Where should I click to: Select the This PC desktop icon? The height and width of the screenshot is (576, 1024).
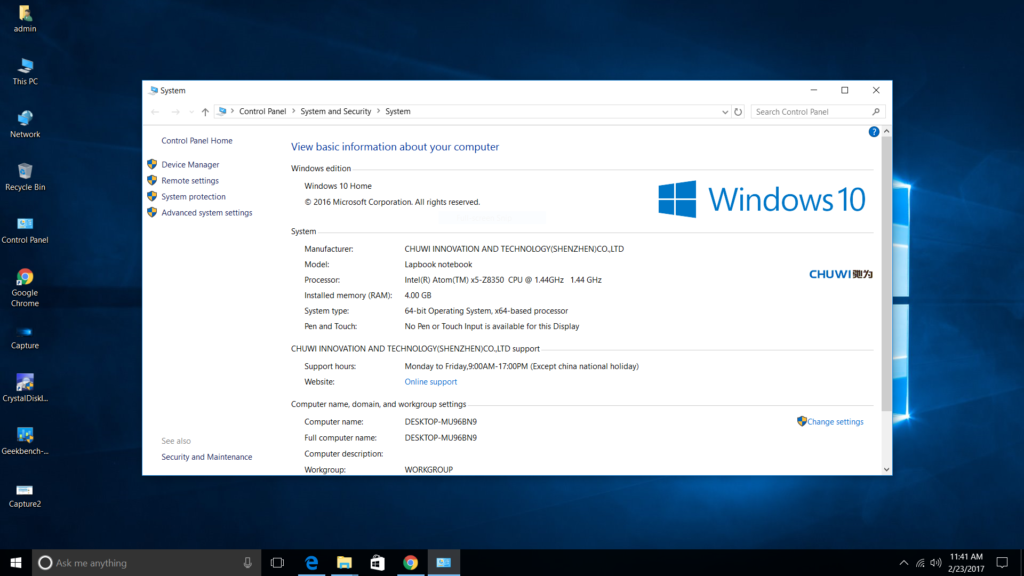pyautogui.click(x=25, y=71)
